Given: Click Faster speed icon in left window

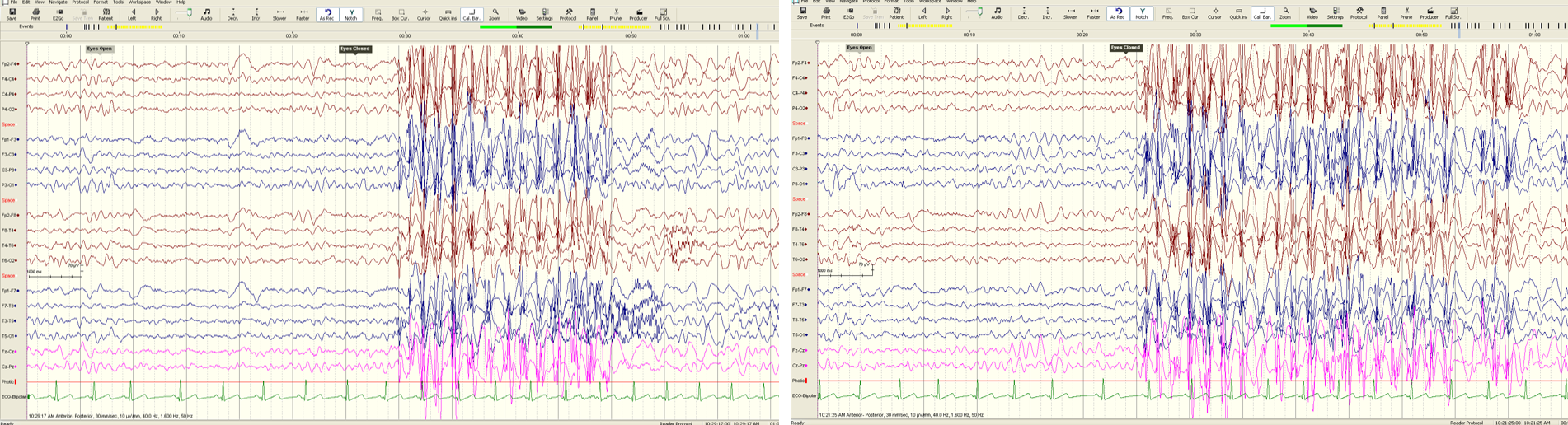Looking at the screenshot, I should 303,14.
